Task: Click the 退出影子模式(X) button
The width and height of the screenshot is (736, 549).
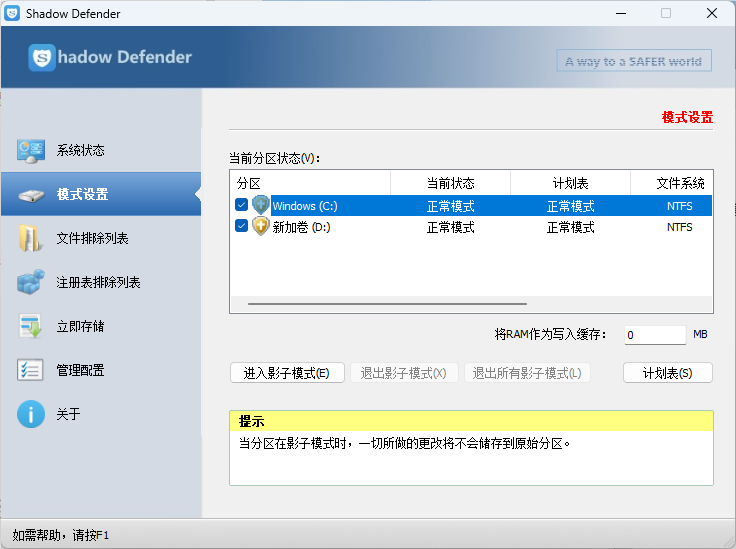Action: click(x=404, y=373)
